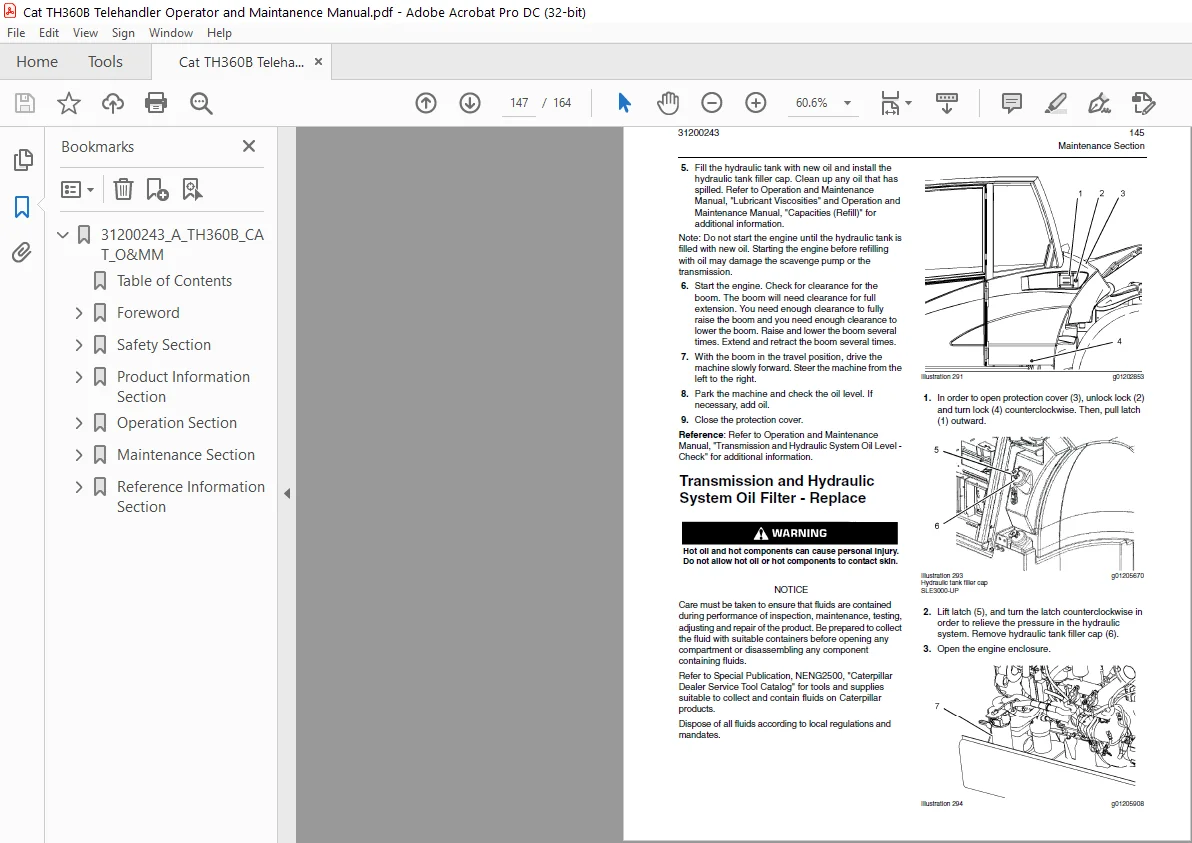1192x843 pixels.
Task: Open bookmarks options menu dropdown
Action: [x=77, y=189]
